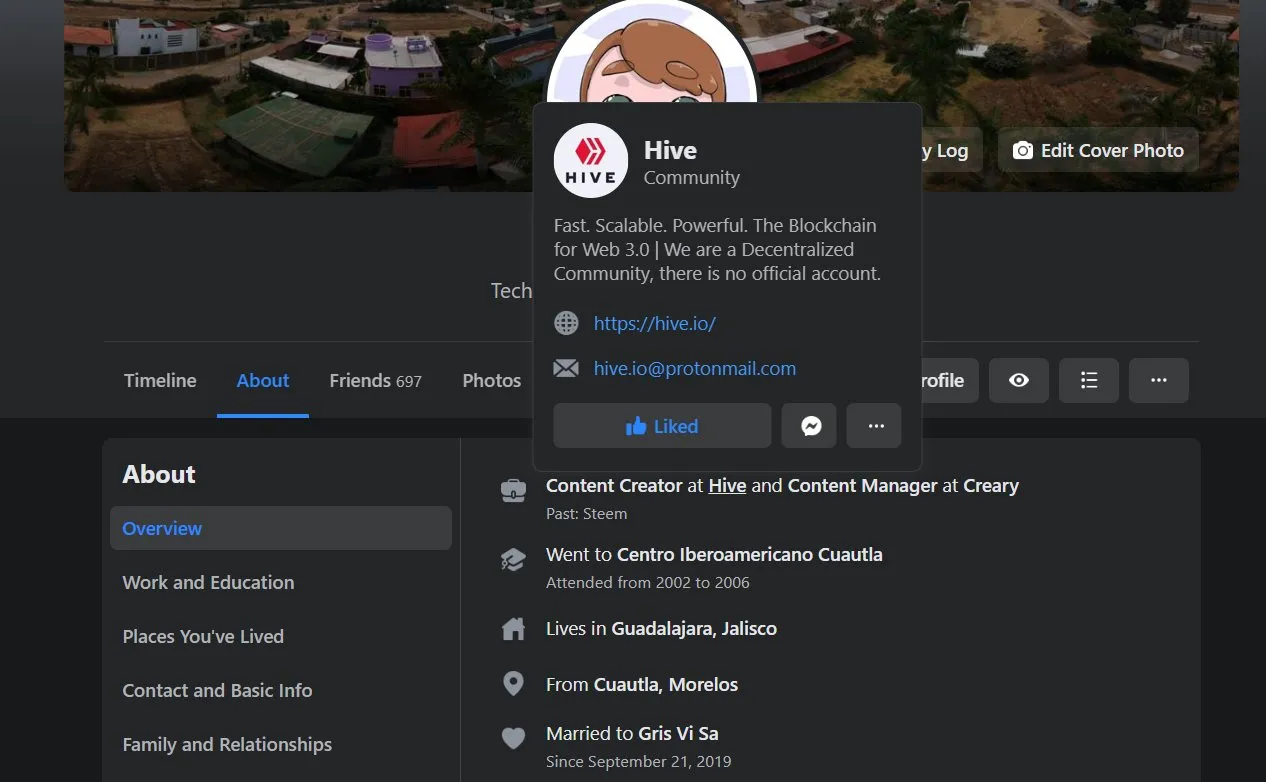Open more options in Hive popup
The image size is (1266, 782).
[874, 426]
